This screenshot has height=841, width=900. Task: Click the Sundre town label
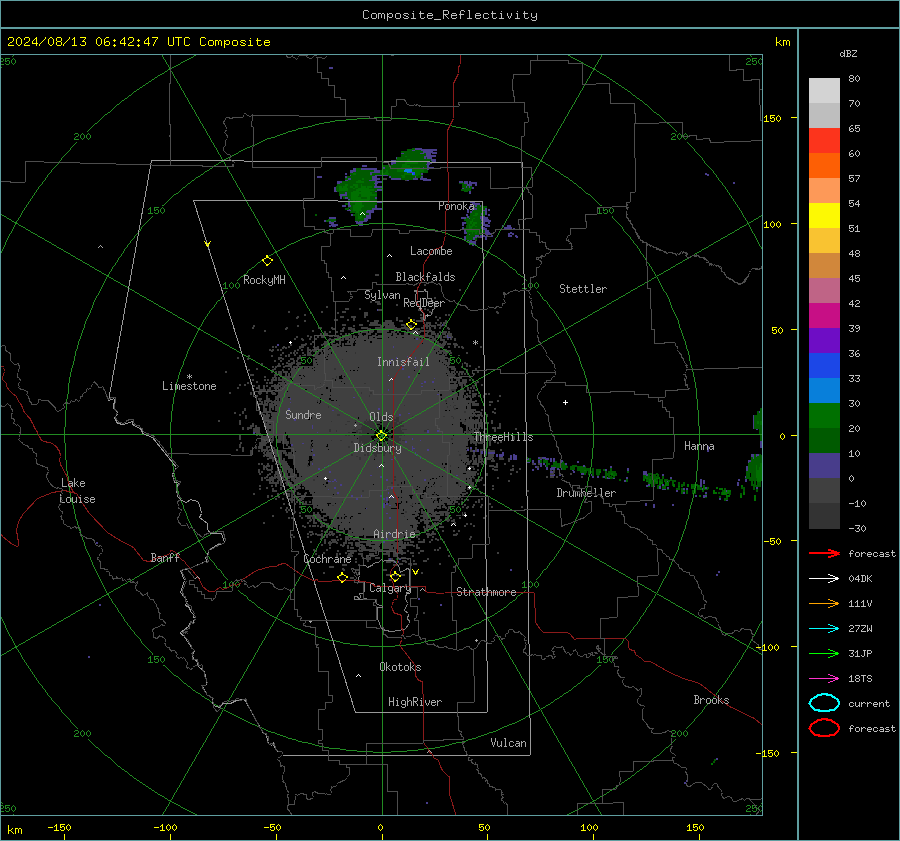click(303, 414)
